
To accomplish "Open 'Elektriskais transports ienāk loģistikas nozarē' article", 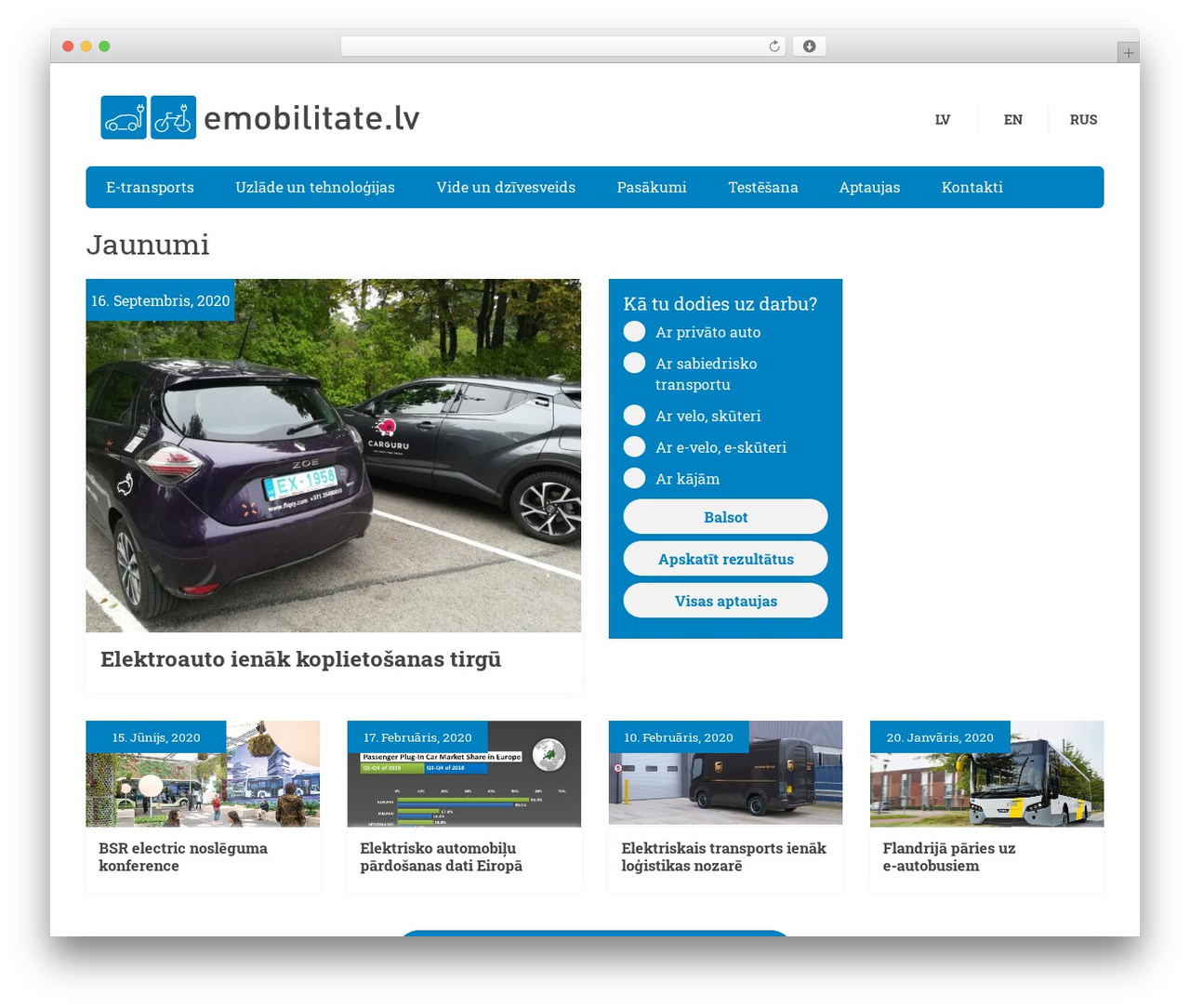I will [723, 856].
